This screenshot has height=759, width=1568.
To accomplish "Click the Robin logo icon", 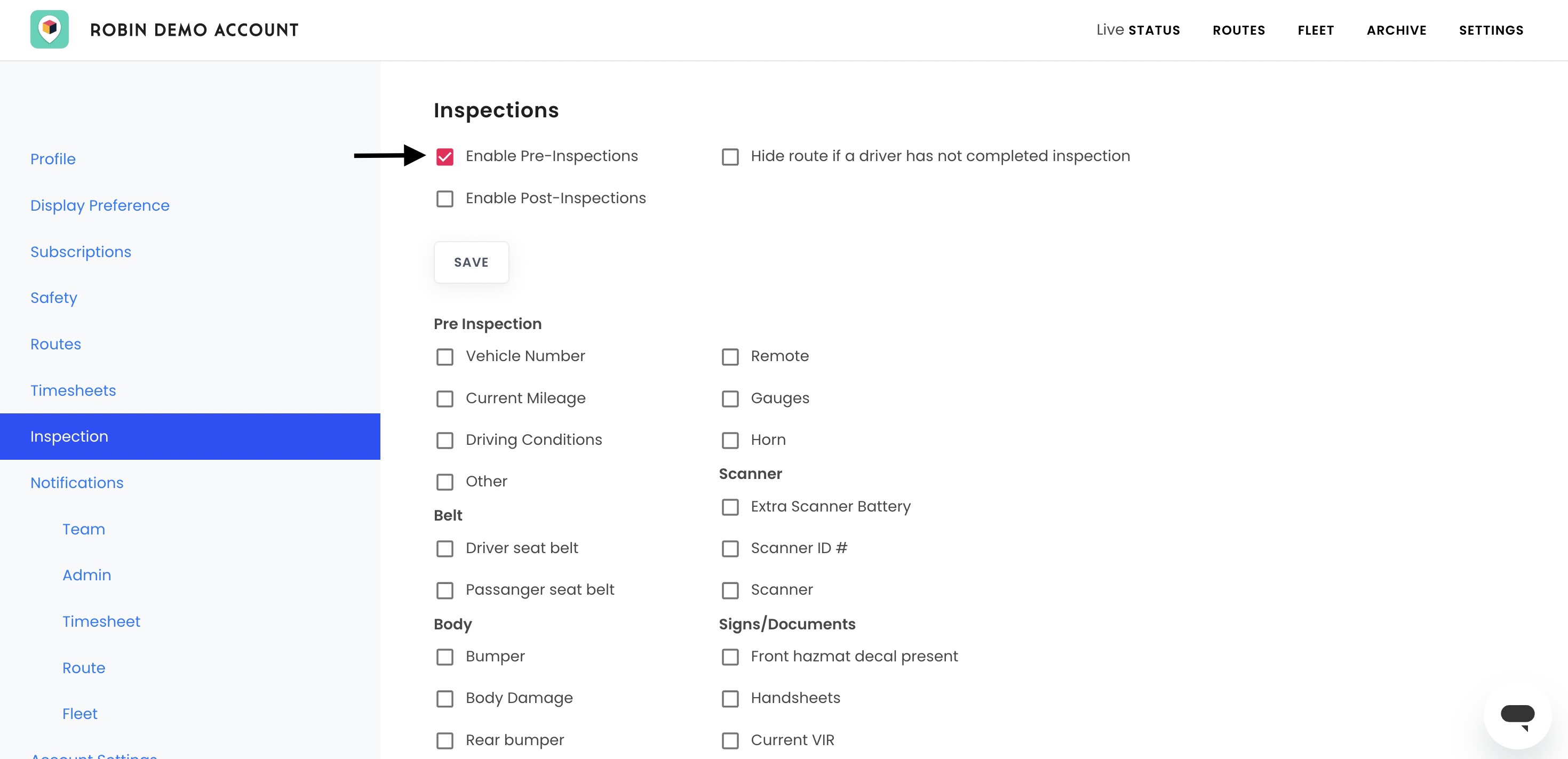I will [x=49, y=29].
